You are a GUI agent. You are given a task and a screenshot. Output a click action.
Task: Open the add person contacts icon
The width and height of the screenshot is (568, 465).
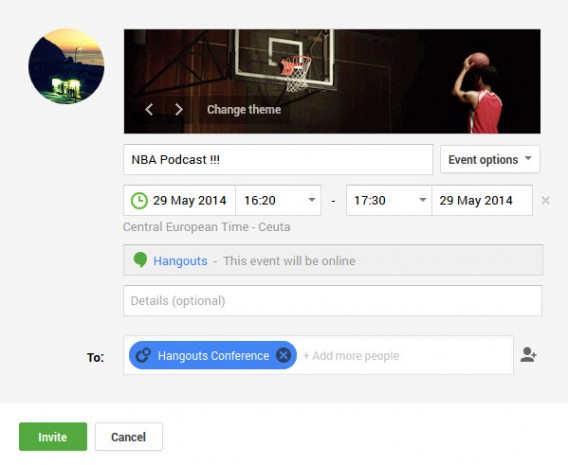[x=529, y=355]
